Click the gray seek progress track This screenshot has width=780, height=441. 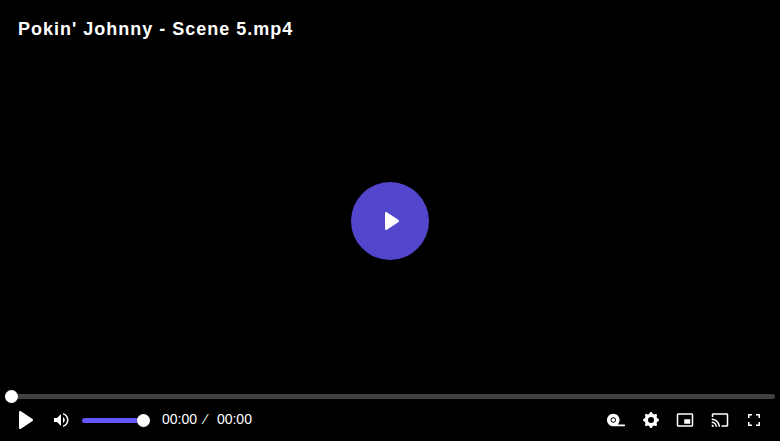[393, 396]
